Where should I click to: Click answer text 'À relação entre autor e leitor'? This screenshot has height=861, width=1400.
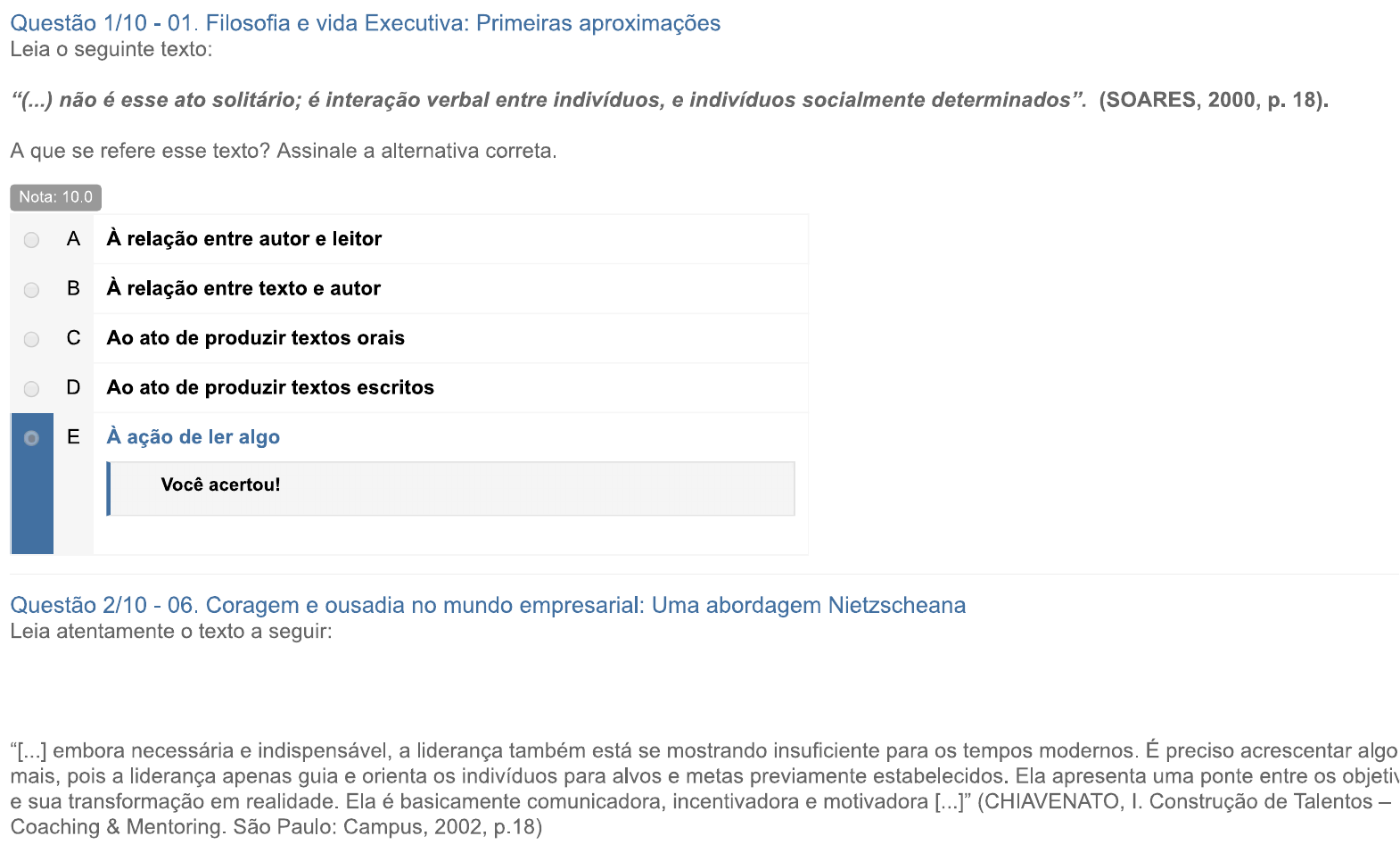click(x=243, y=239)
